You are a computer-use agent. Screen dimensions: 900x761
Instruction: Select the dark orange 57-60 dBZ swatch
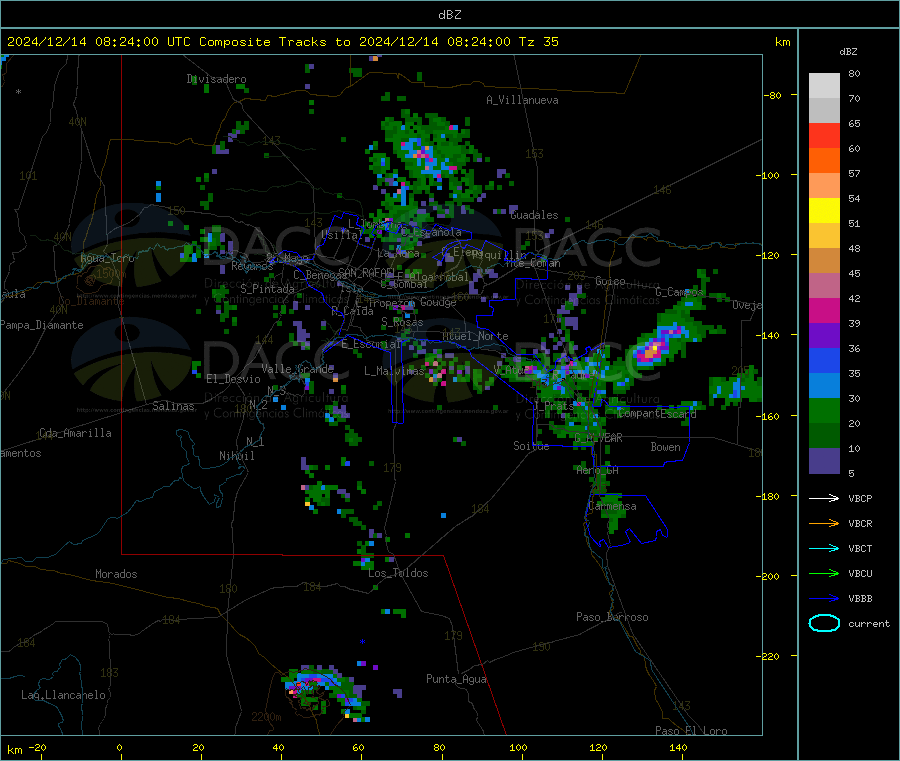[x=824, y=161]
